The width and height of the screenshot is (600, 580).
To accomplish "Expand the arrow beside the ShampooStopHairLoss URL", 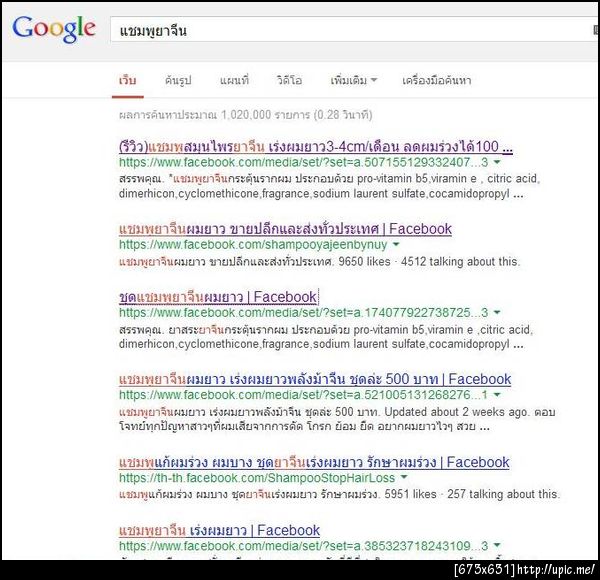I will click(x=403, y=477).
